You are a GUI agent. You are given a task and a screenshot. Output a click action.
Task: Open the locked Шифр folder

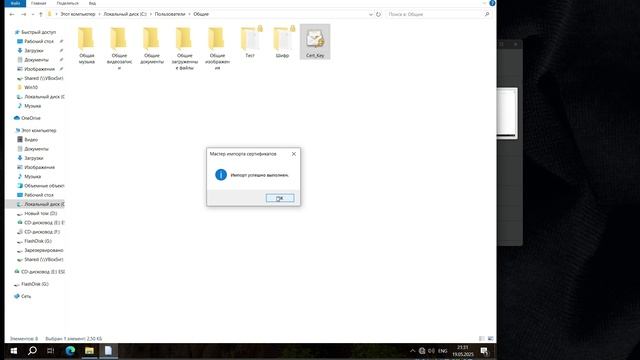coord(282,42)
